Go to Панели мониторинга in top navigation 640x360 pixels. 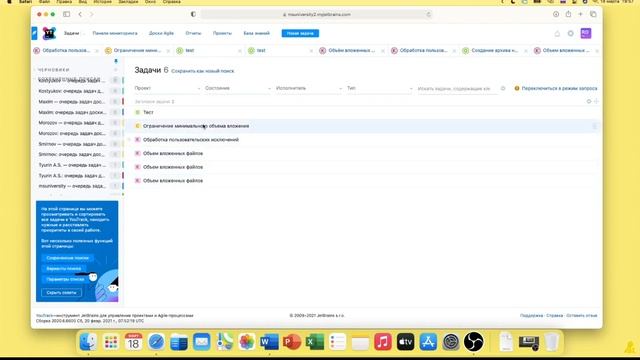pos(115,33)
